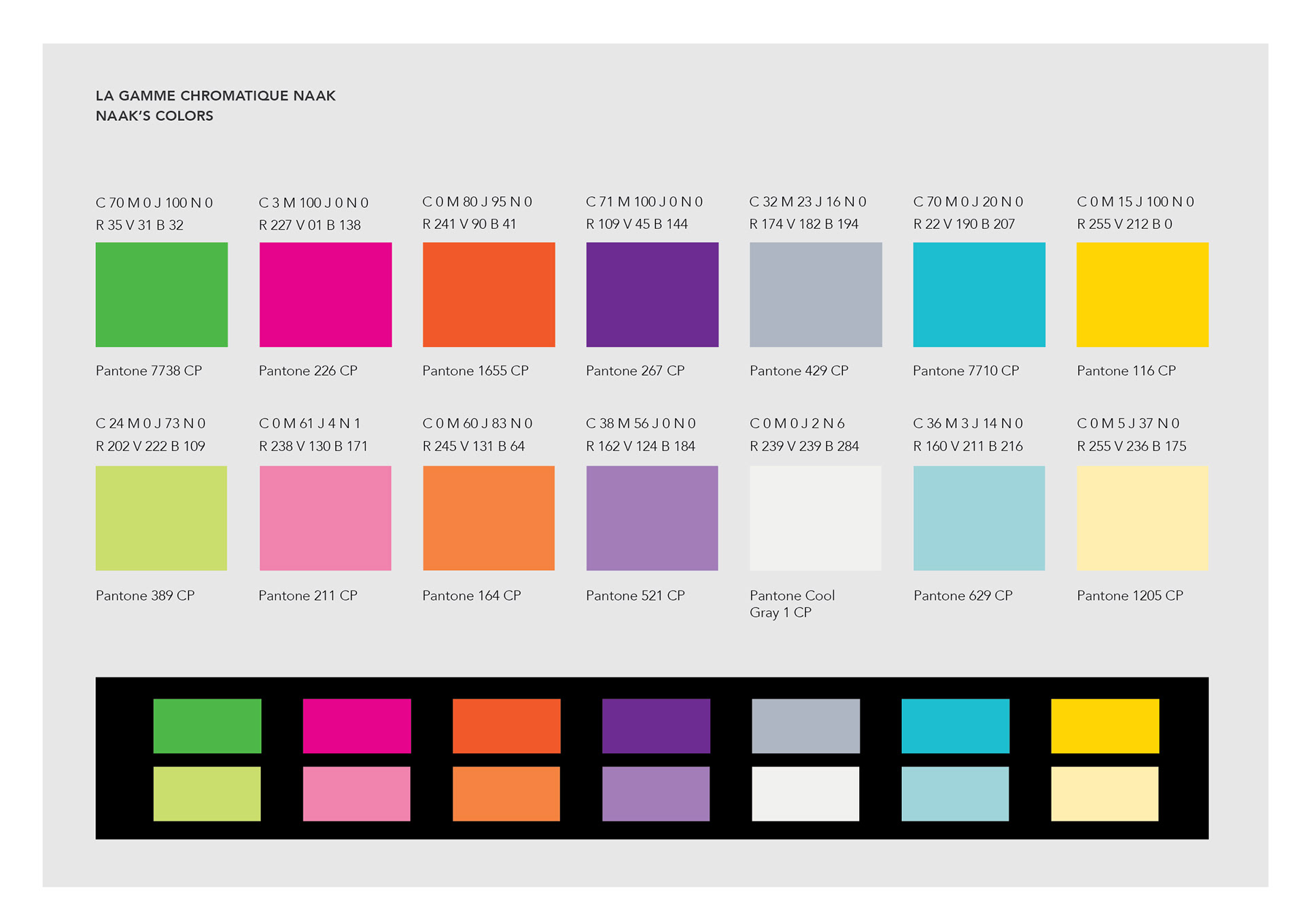Click the label 'Pantone 521 CP'
The height and width of the screenshot is (924, 1305).
[635, 596]
